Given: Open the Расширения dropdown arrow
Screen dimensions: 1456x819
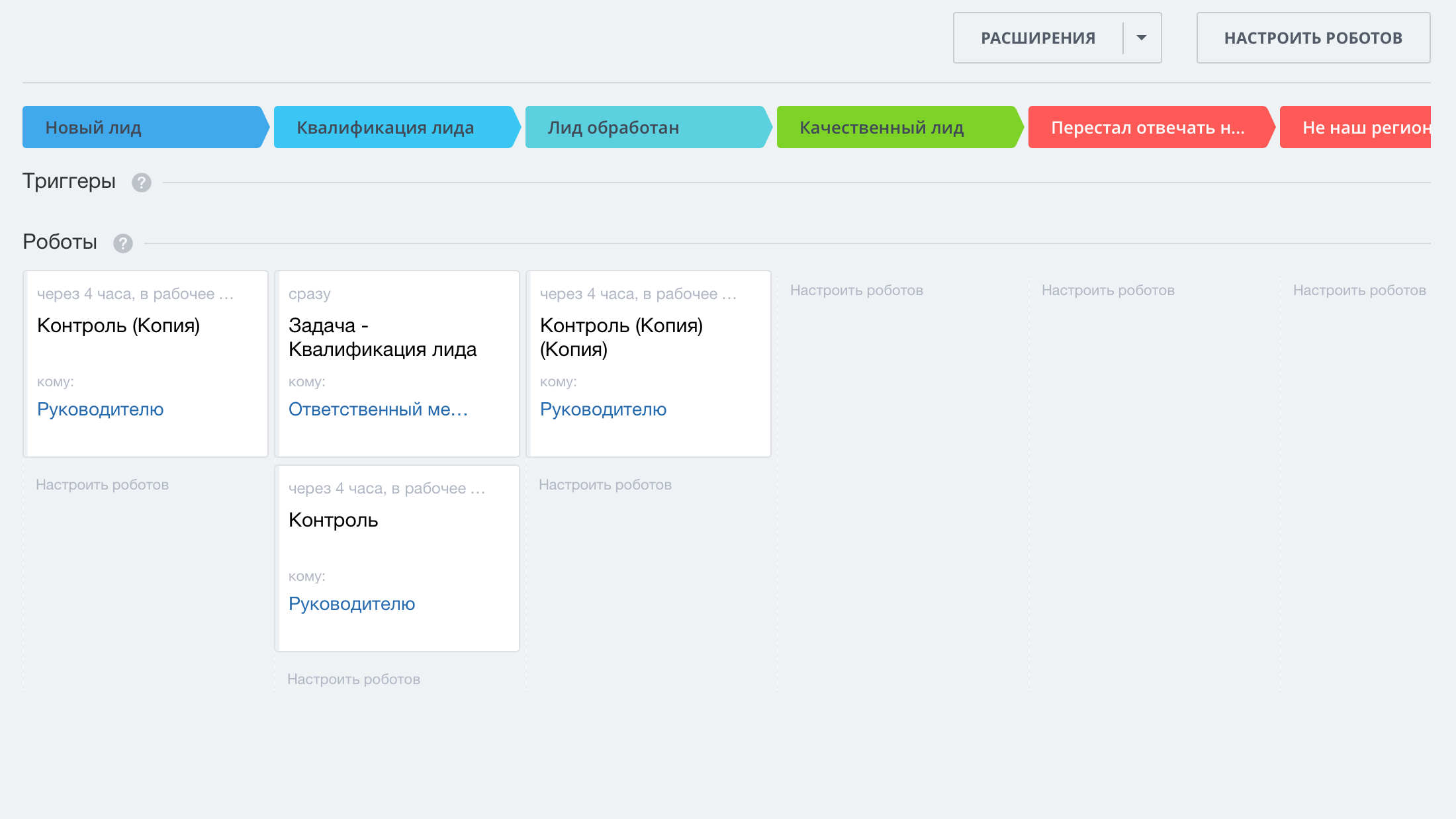Looking at the screenshot, I should (1142, 38).
